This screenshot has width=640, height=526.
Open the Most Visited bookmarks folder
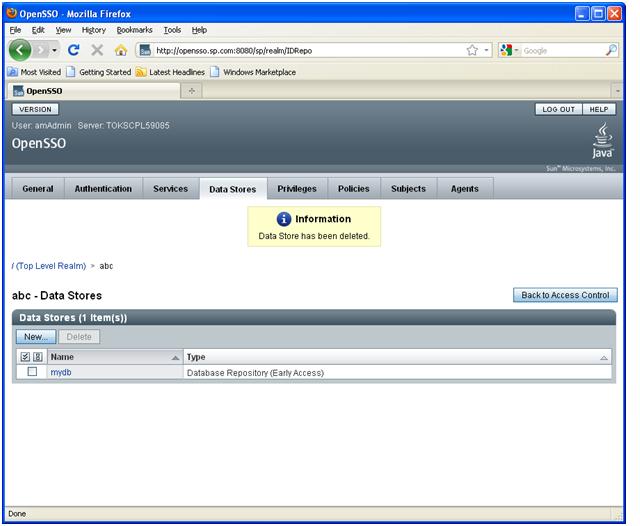(34, 72)
